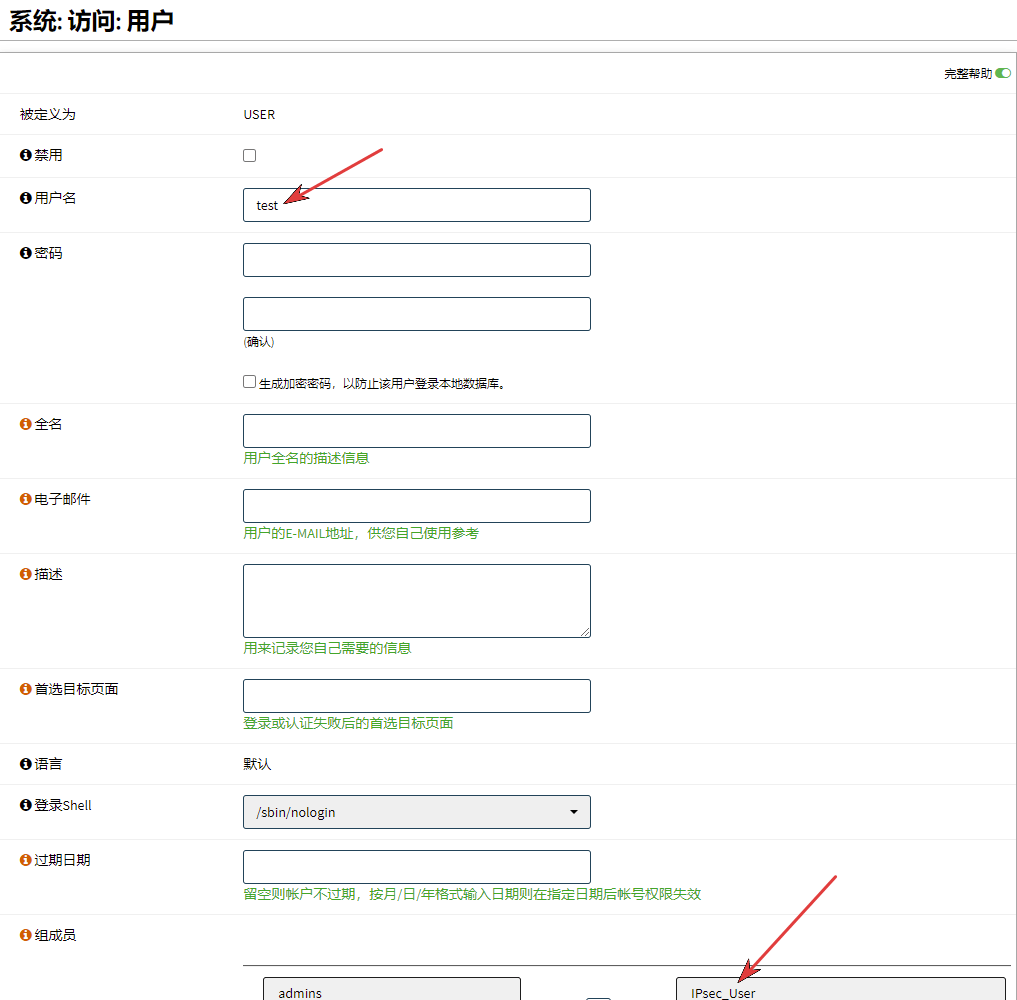Click the password 确认 input field
The width and height of the screenshot is (1017, 1000).
pyautogui.click(x=416, y=314)
